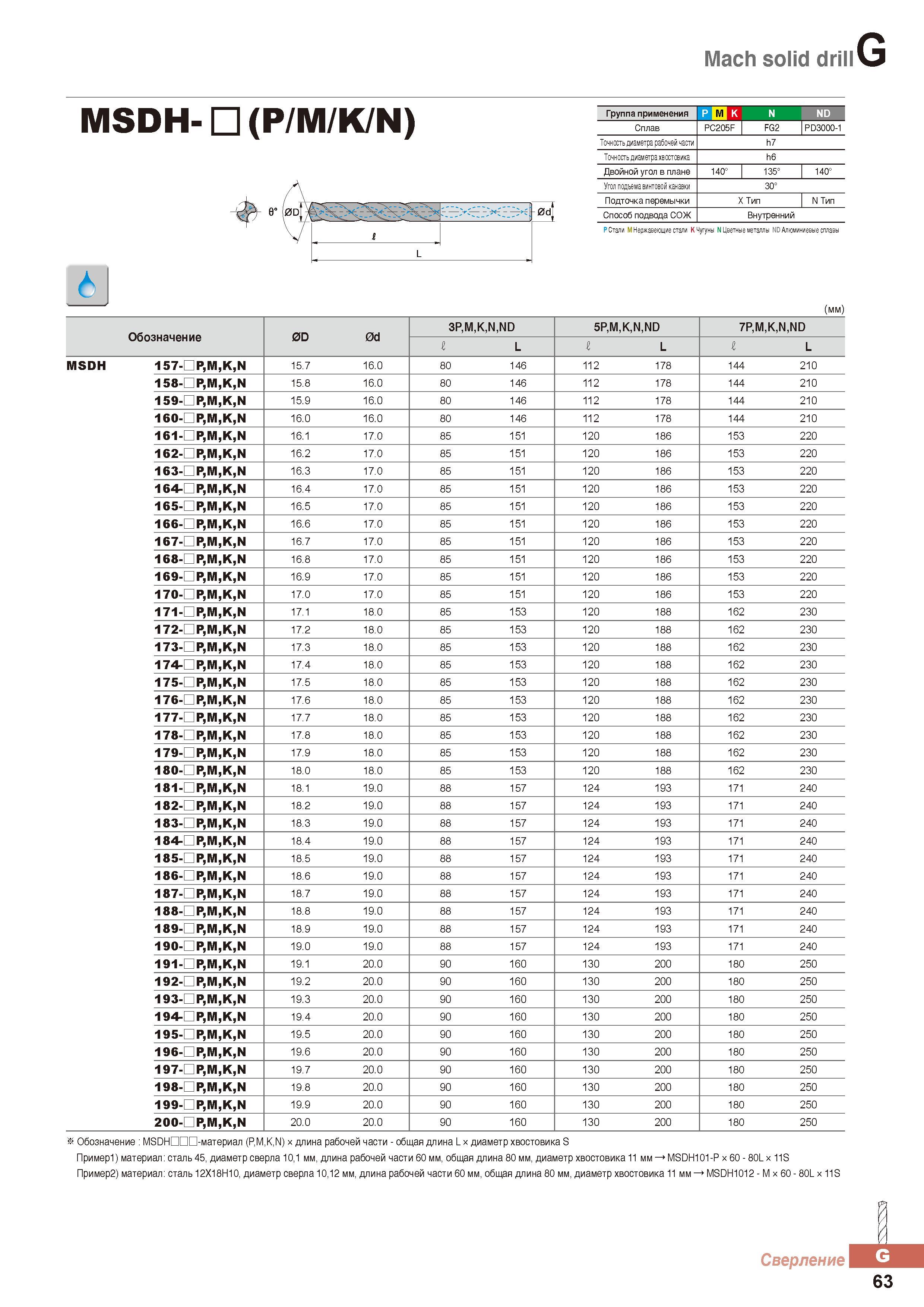Click the "Группа применения" label
The height and width of the screenshot is (1307, 924).
pyautogui.click(x=647, y=113)
